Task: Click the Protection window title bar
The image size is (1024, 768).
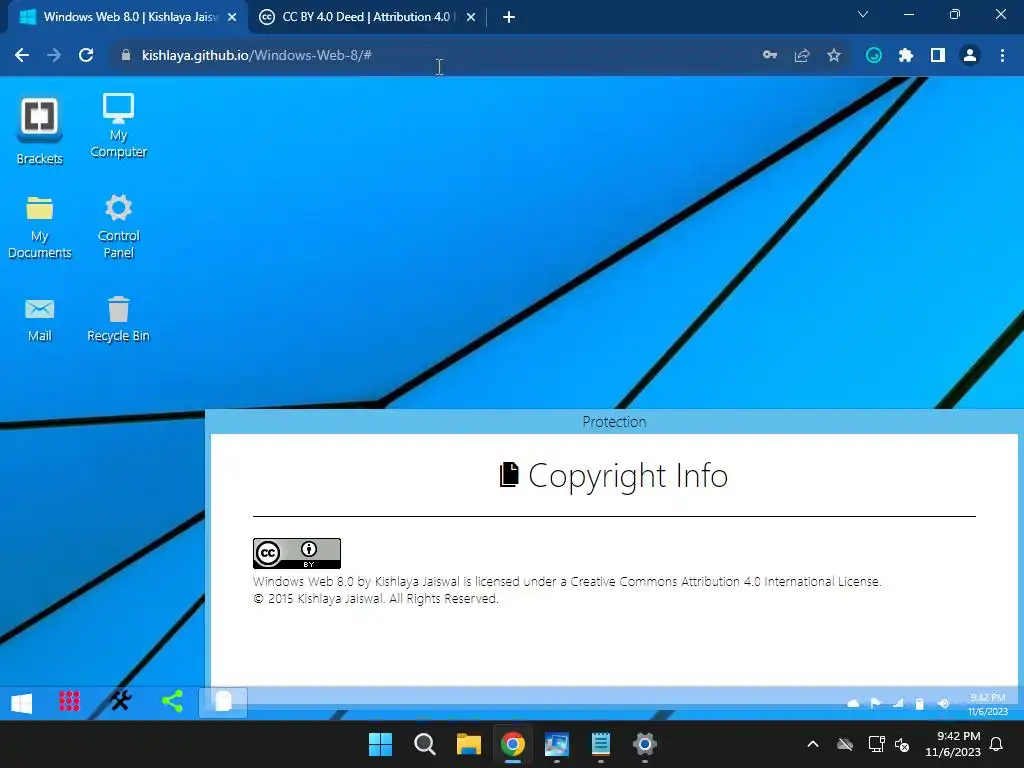Action: (614, 422)
